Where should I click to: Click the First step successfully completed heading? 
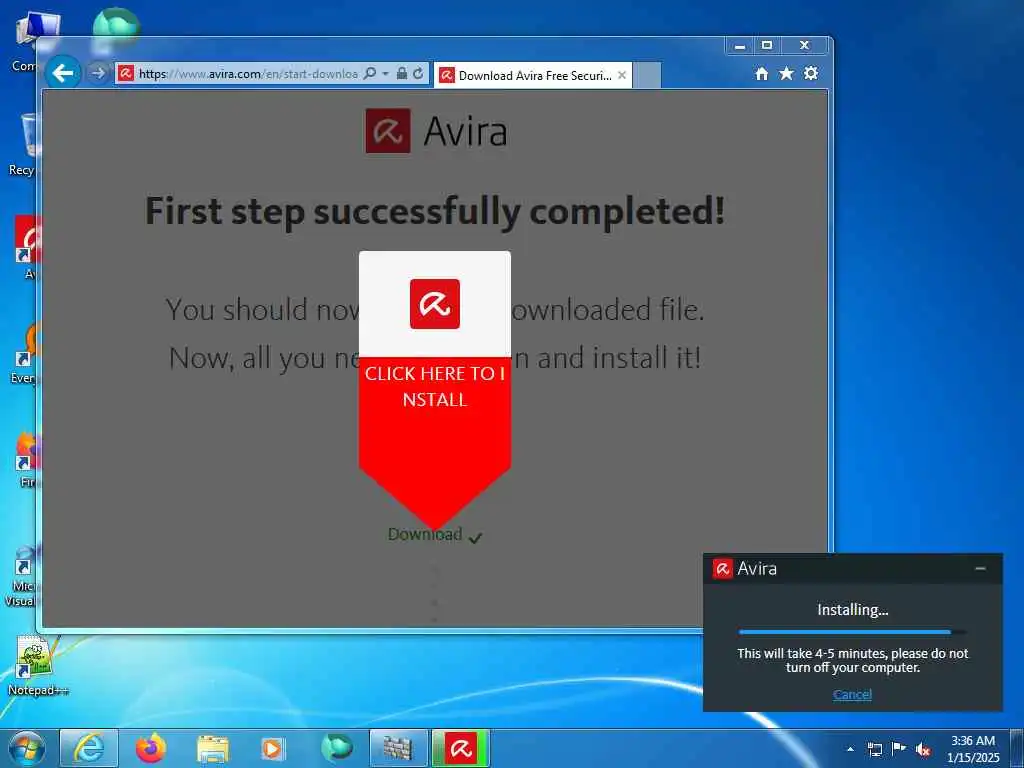pyautogui.click(x=435, y=211)
